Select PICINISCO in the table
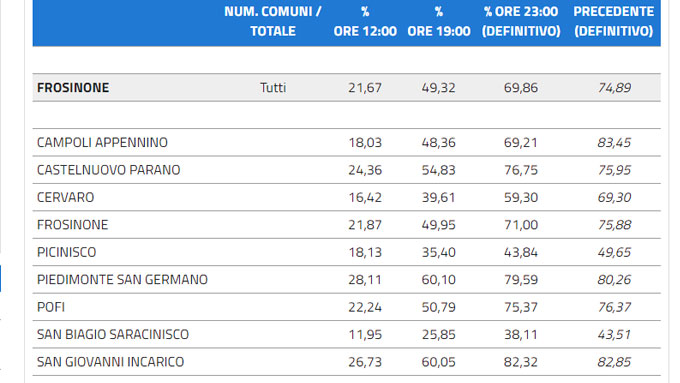 coord(66,252)
